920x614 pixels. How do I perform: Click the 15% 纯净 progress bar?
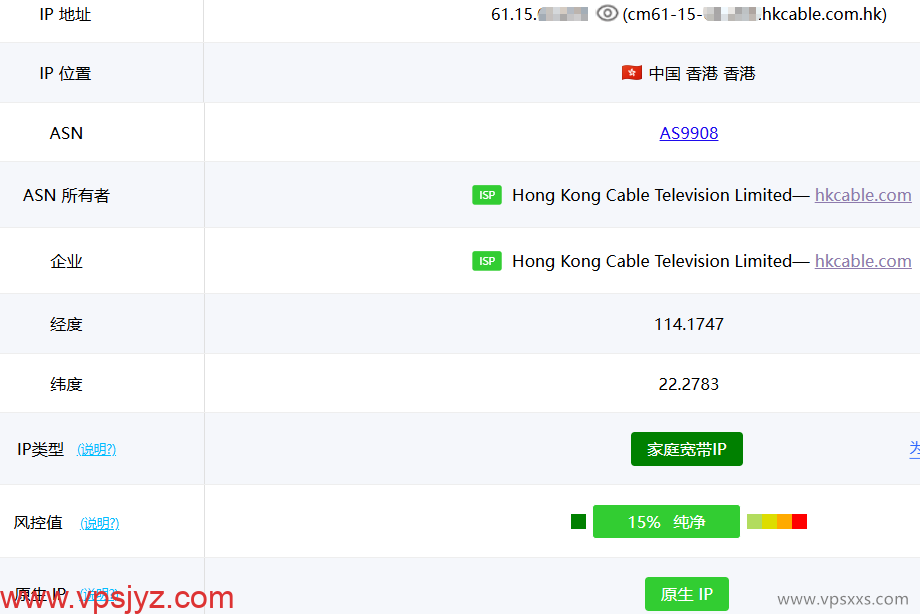click(666, 521)
